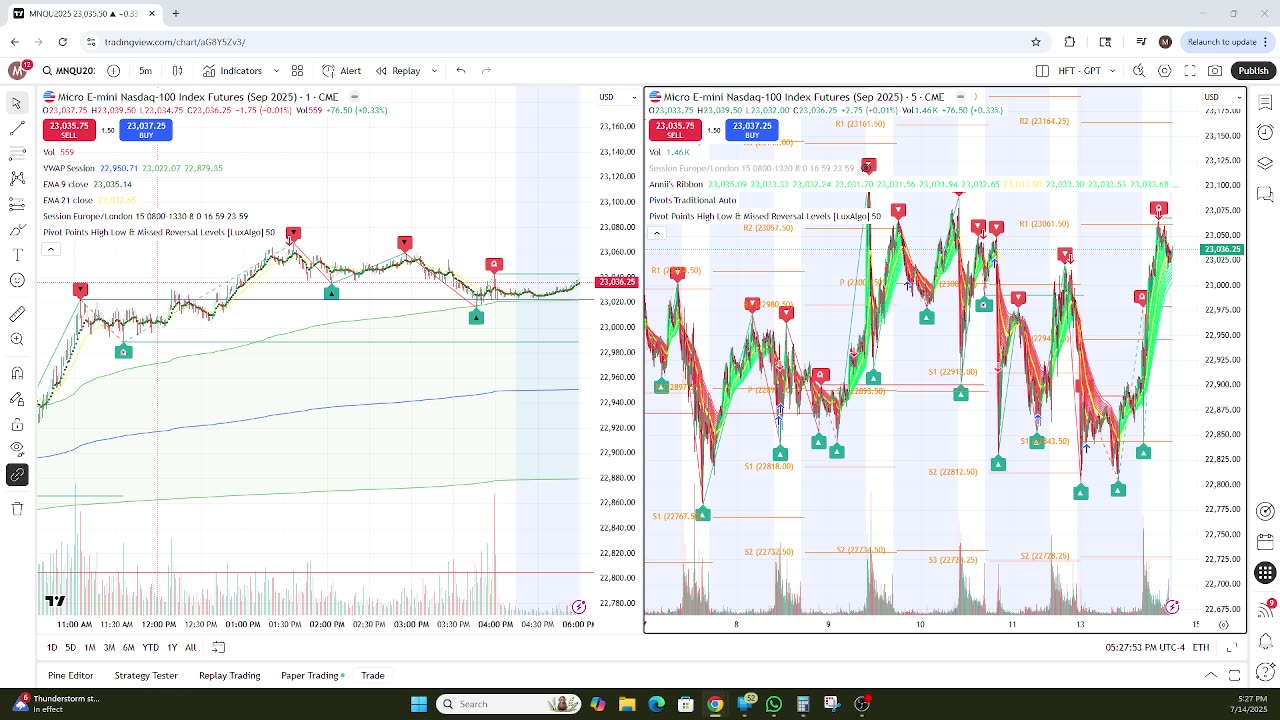Open the watchlist panel in right sidebar

1265,103
